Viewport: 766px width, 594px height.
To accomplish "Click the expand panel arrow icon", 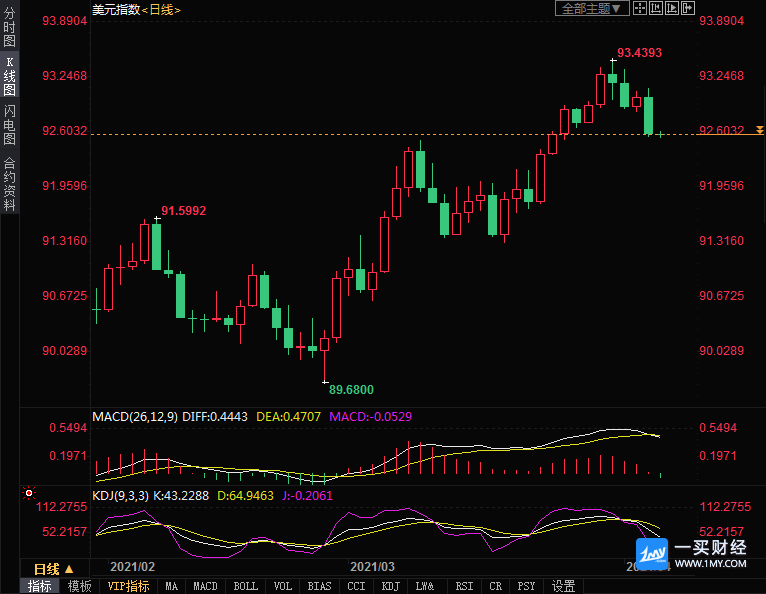I will pyautogui.click(x=688, y=8).
